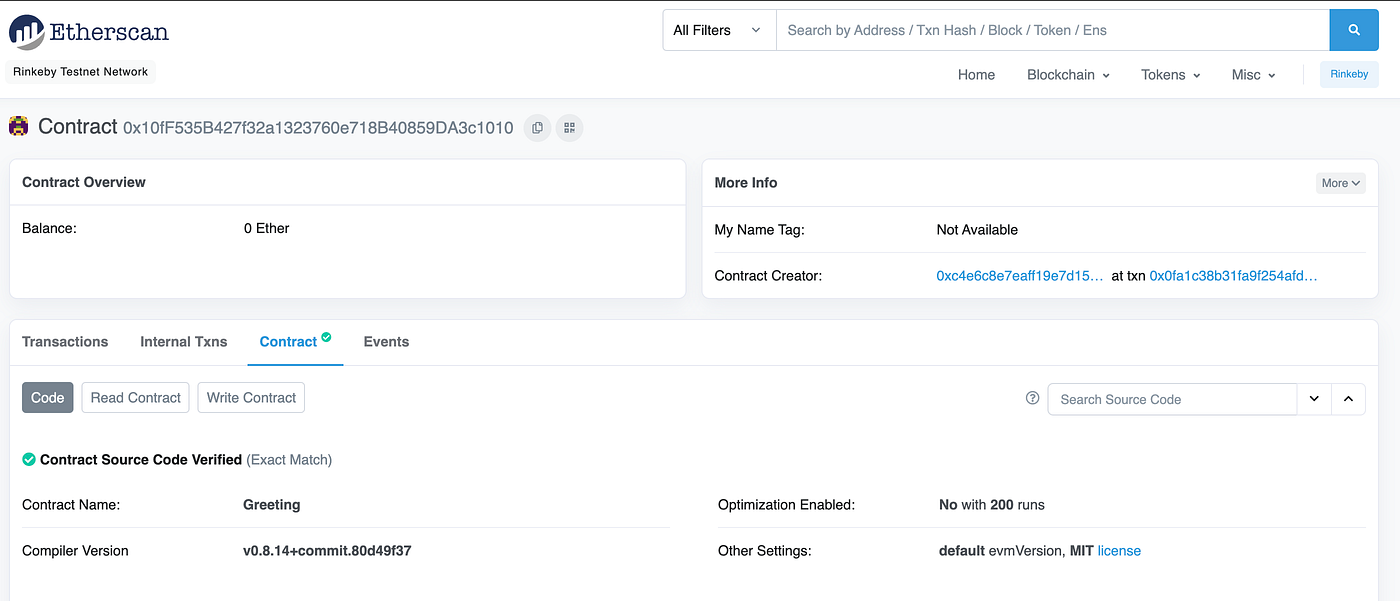Click the Not Available name tag value
This screenshot has width=1400, height=601.
tap(977, 230)
